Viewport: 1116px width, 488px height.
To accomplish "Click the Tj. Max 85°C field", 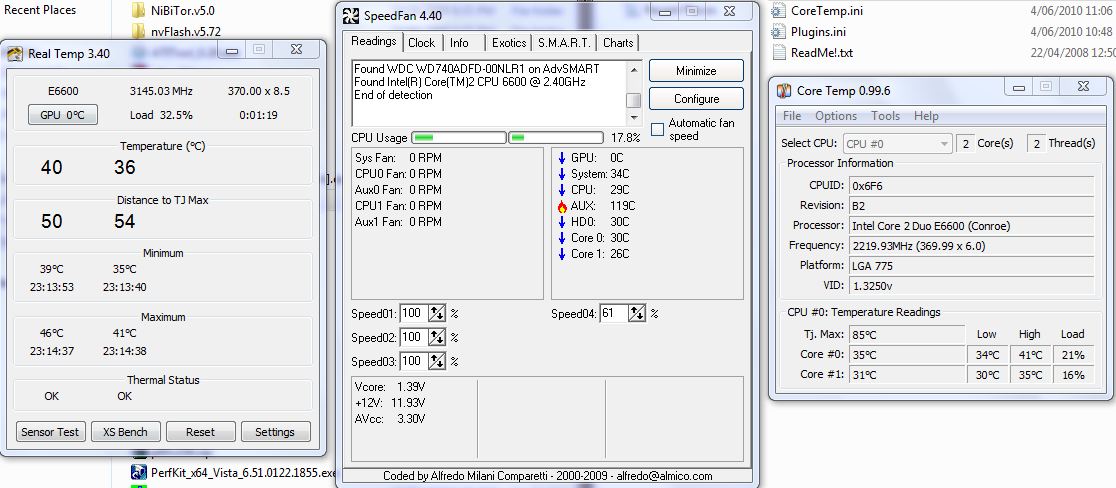I will coord(907,334).
